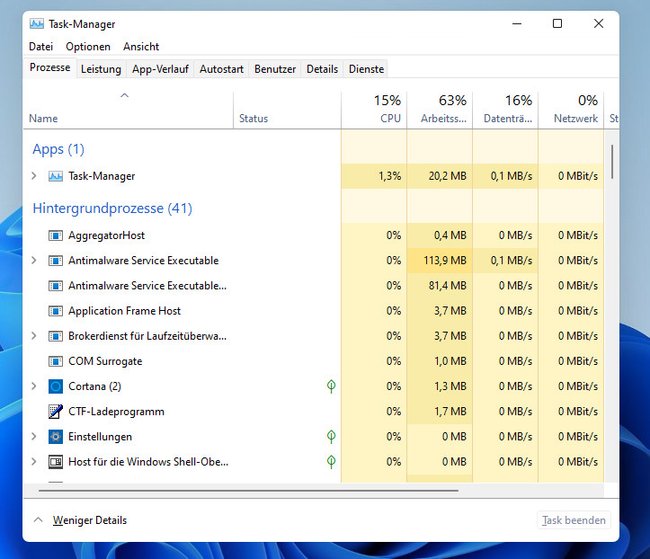Click the vertical scrollbar thumb
This screenshot has width=650, height=559.
click(612, 162)
